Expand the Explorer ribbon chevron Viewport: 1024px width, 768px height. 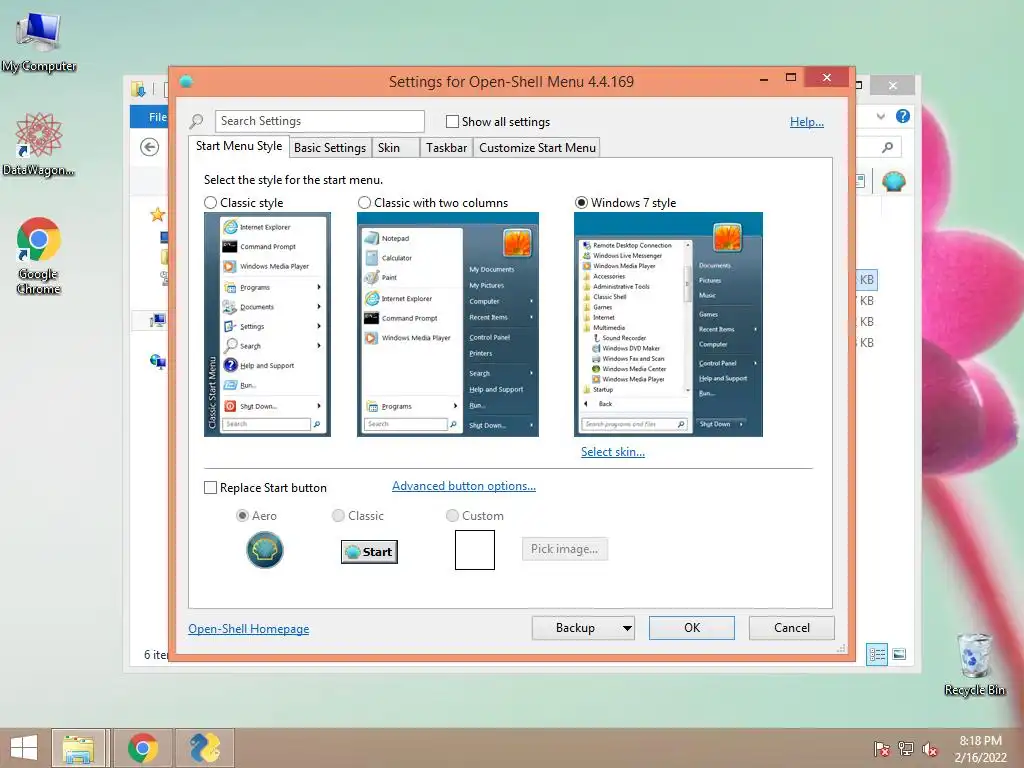[880, 116]
